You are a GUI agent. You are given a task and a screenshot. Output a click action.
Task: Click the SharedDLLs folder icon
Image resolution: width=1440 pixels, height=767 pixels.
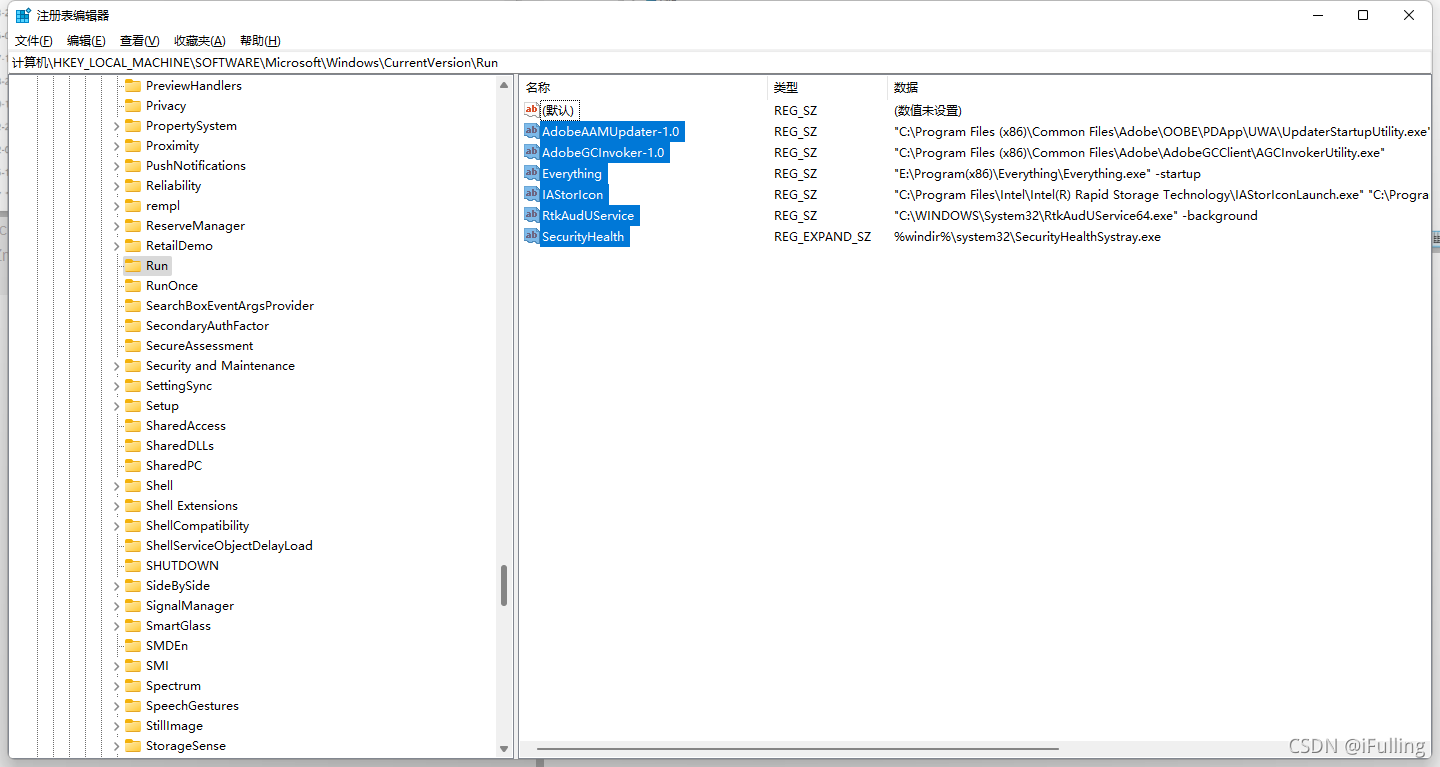(132, 445)
